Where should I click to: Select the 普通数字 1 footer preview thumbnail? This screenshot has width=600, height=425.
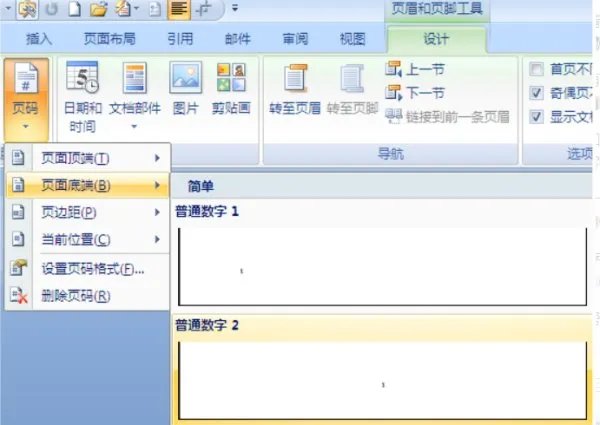(x=383, y=267)
